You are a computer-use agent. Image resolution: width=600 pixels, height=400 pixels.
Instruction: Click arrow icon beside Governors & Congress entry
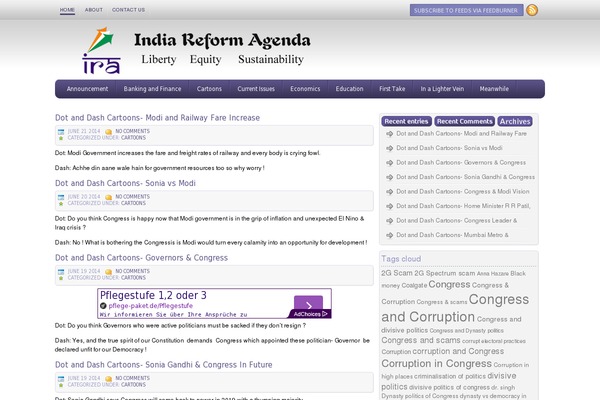click(x=390, y=163)
